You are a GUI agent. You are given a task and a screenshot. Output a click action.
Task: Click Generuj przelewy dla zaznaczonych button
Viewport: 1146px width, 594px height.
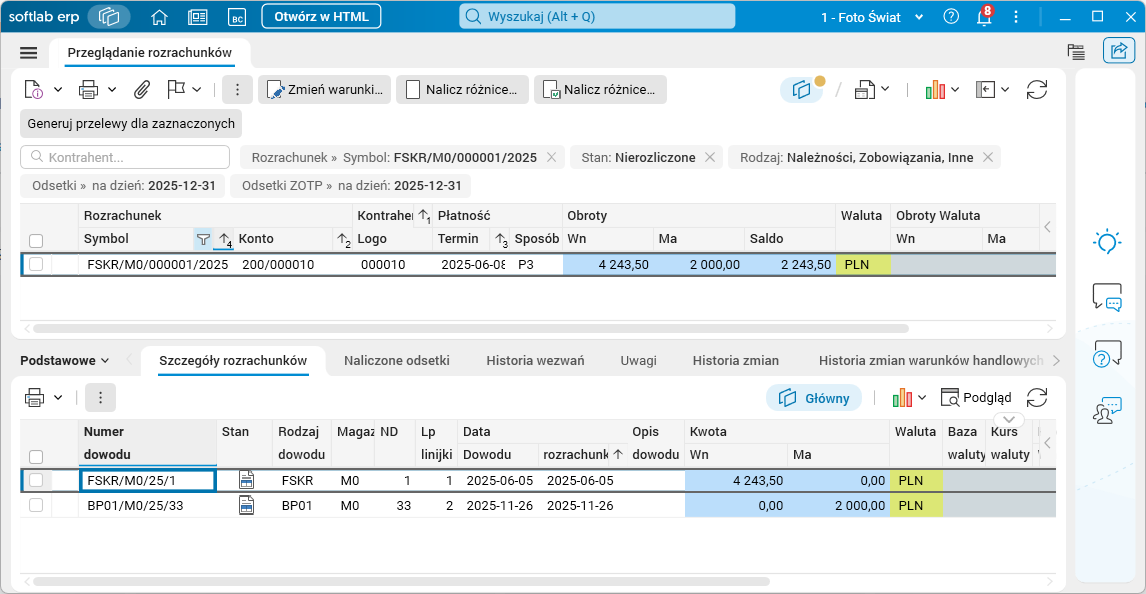(131, 123)
